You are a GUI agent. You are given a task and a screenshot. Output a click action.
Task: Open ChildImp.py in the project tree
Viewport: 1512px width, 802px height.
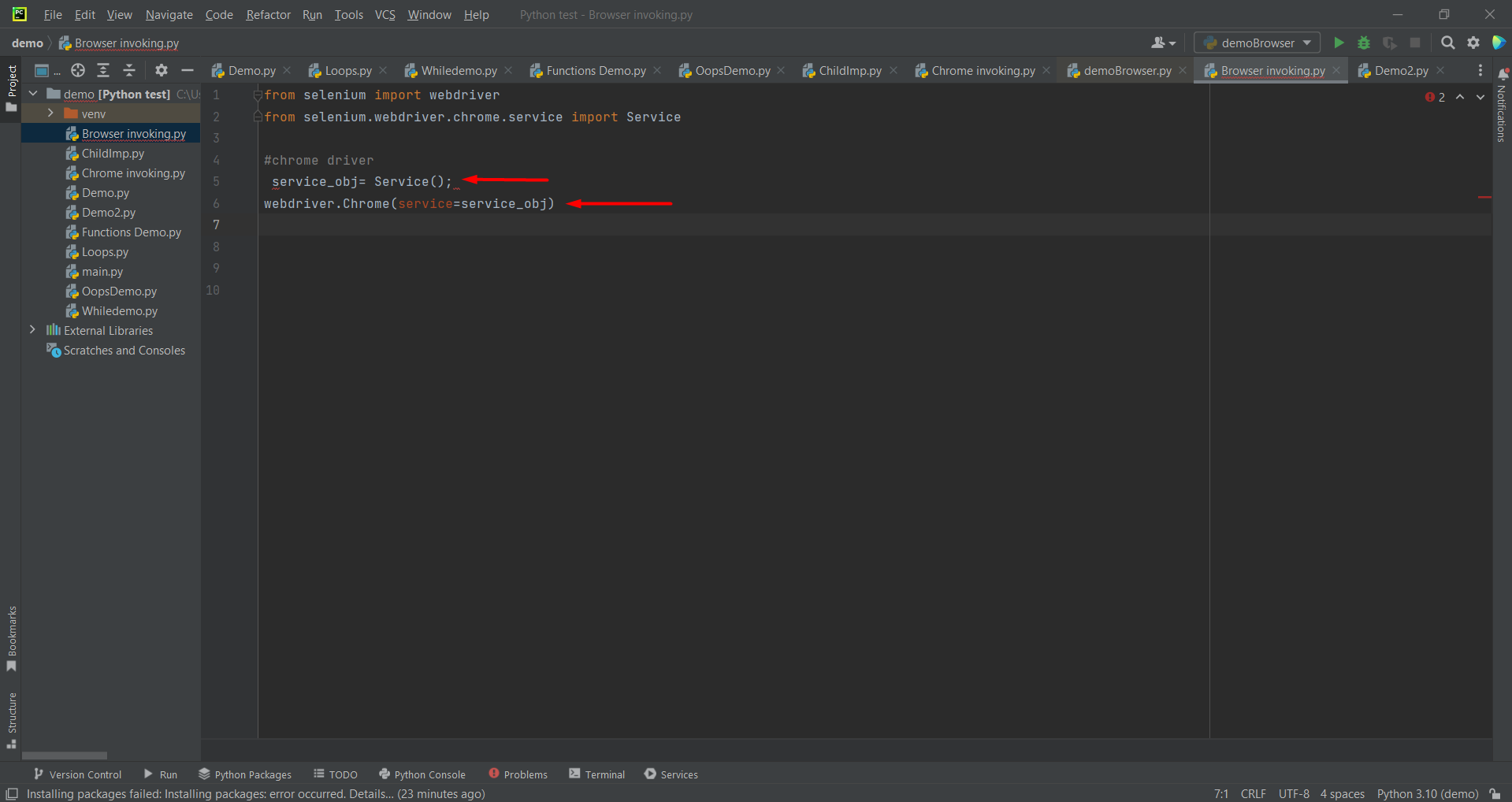(x=113, y=154)
